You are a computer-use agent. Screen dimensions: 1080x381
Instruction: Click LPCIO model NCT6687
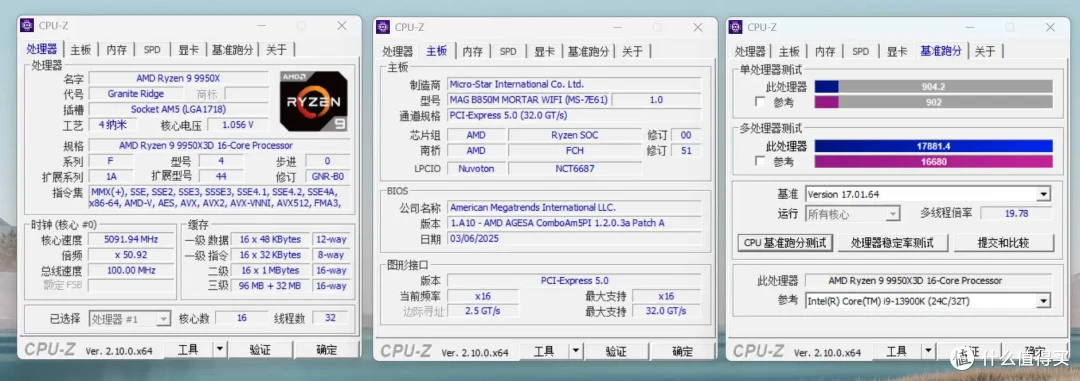coord(574,168)
